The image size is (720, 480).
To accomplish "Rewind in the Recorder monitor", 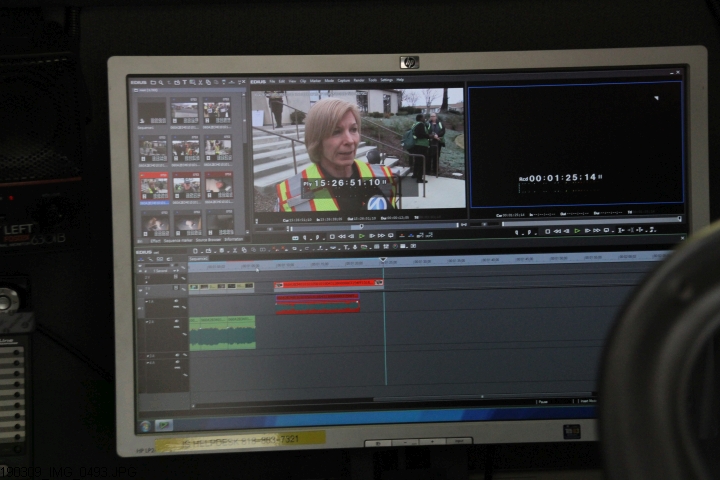I will pos(557,232).
